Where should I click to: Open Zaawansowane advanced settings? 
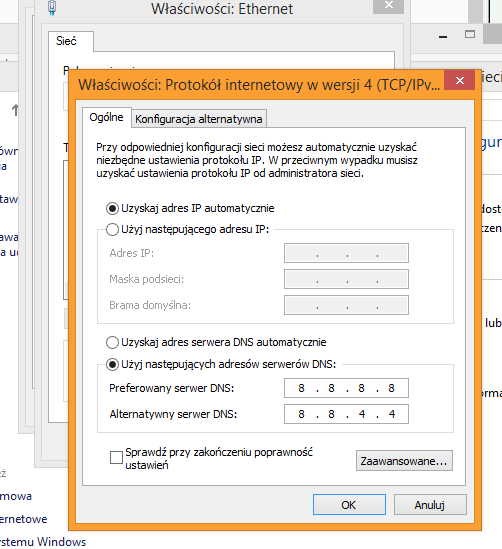click(x=404, y=461)
